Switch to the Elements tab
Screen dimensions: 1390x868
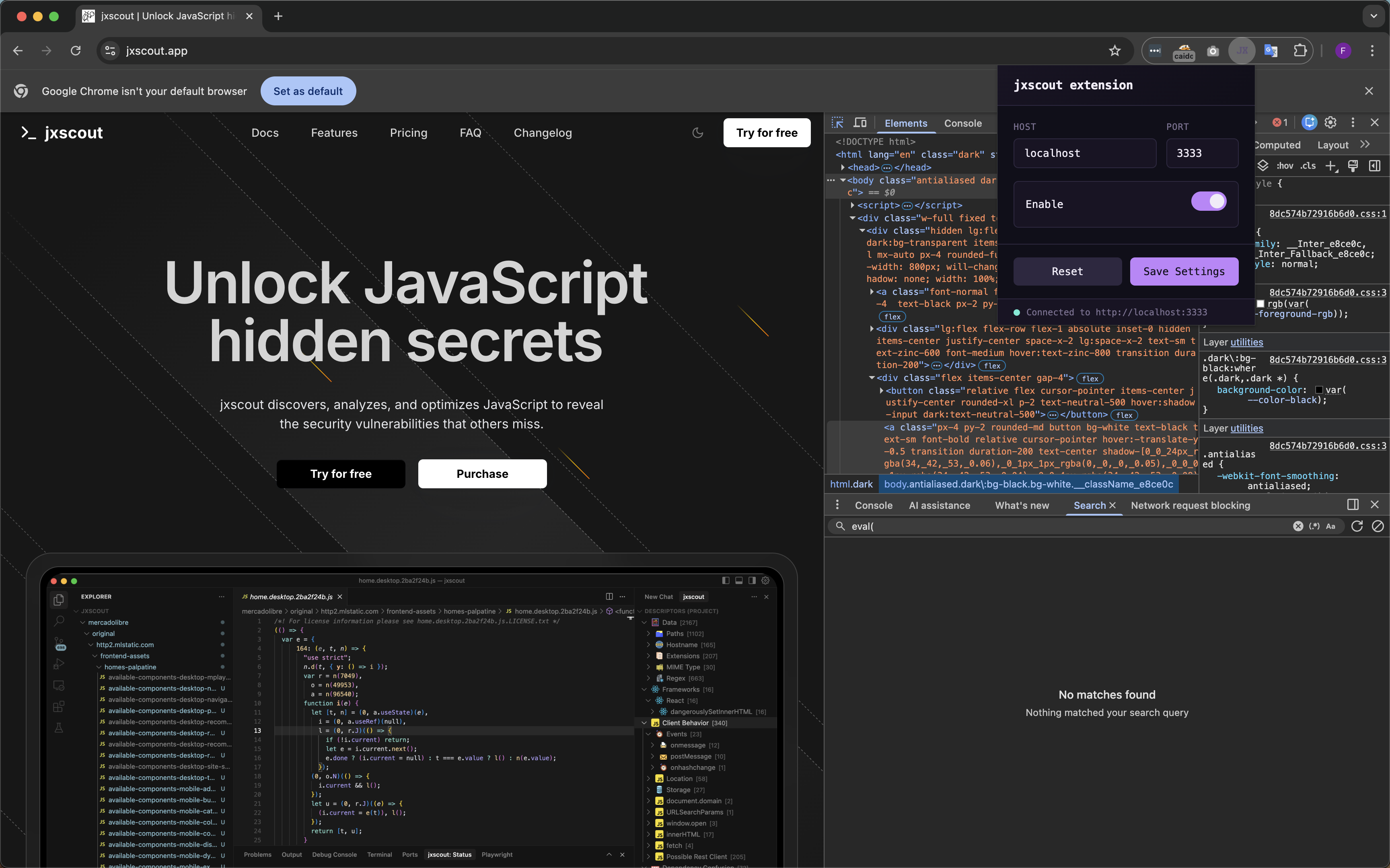[906, 123]
